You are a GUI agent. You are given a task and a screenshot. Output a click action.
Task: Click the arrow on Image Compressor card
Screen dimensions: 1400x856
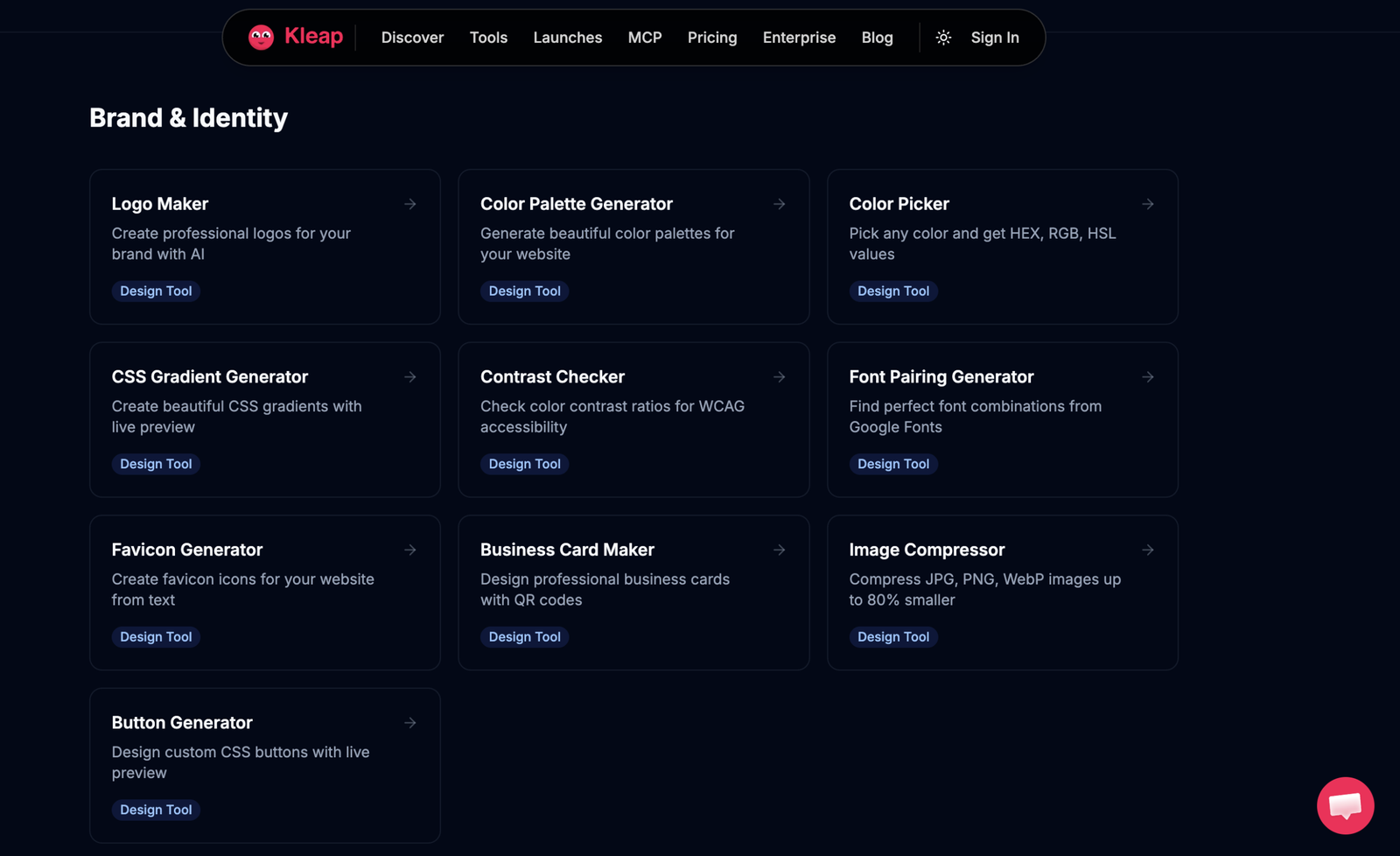(x=1148, y=550)
